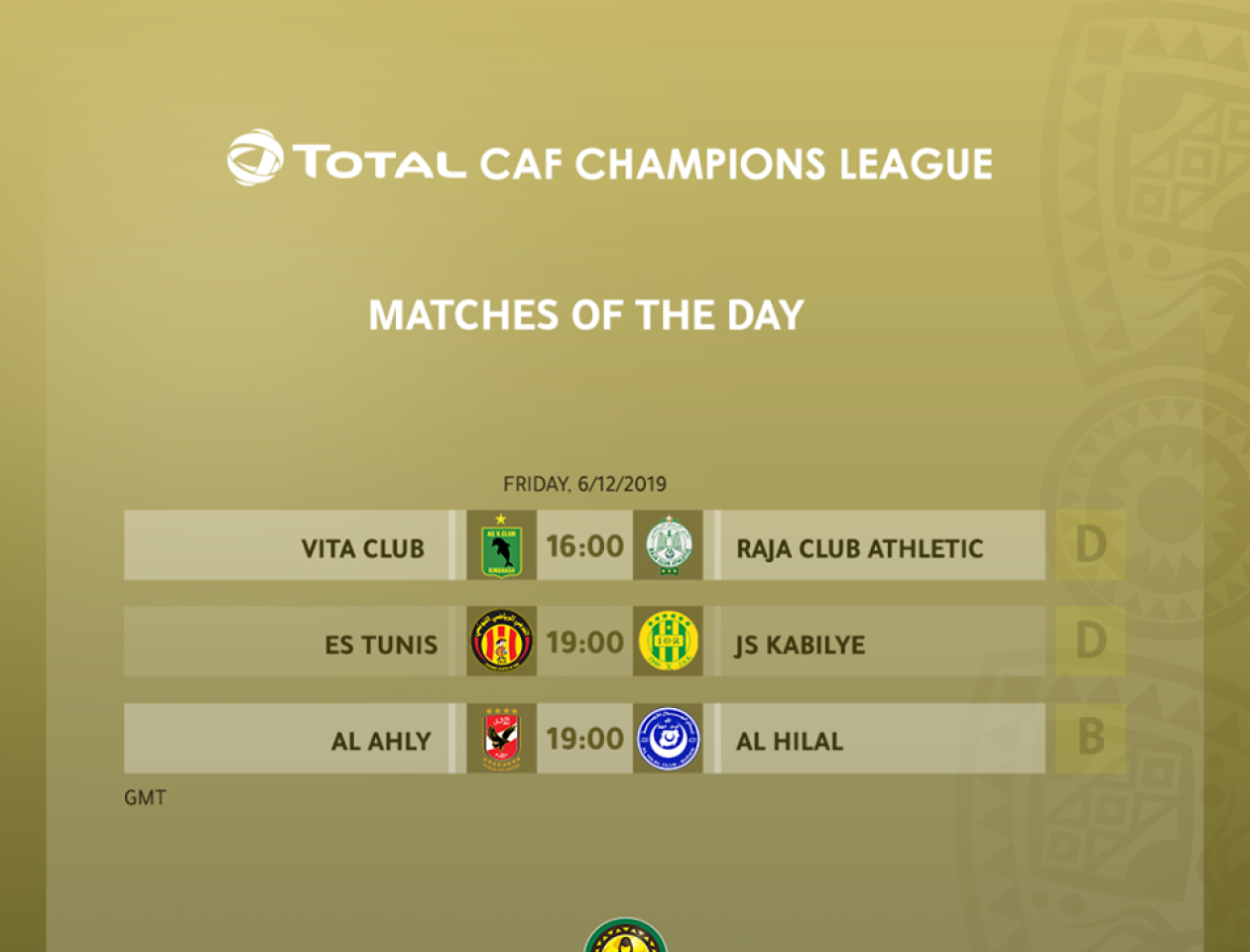Open the AL AHLY team name

[x=381, y=741]
